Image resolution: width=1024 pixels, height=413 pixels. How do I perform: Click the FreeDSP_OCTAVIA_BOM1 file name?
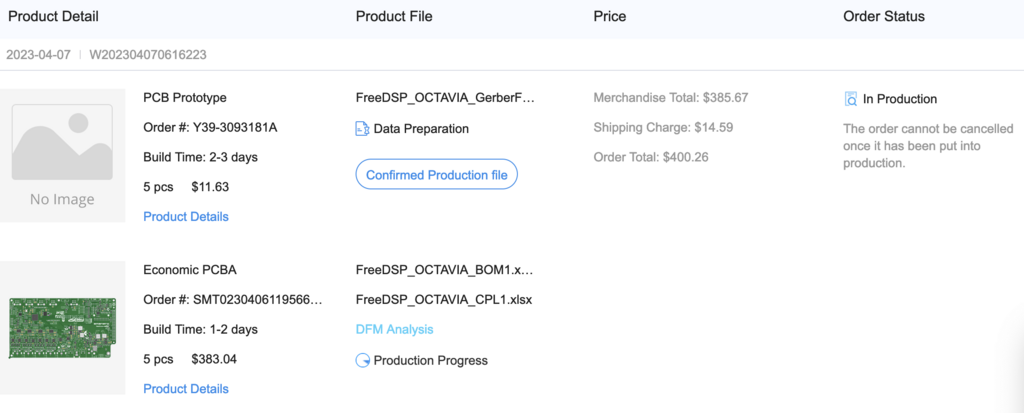point(445,269)
